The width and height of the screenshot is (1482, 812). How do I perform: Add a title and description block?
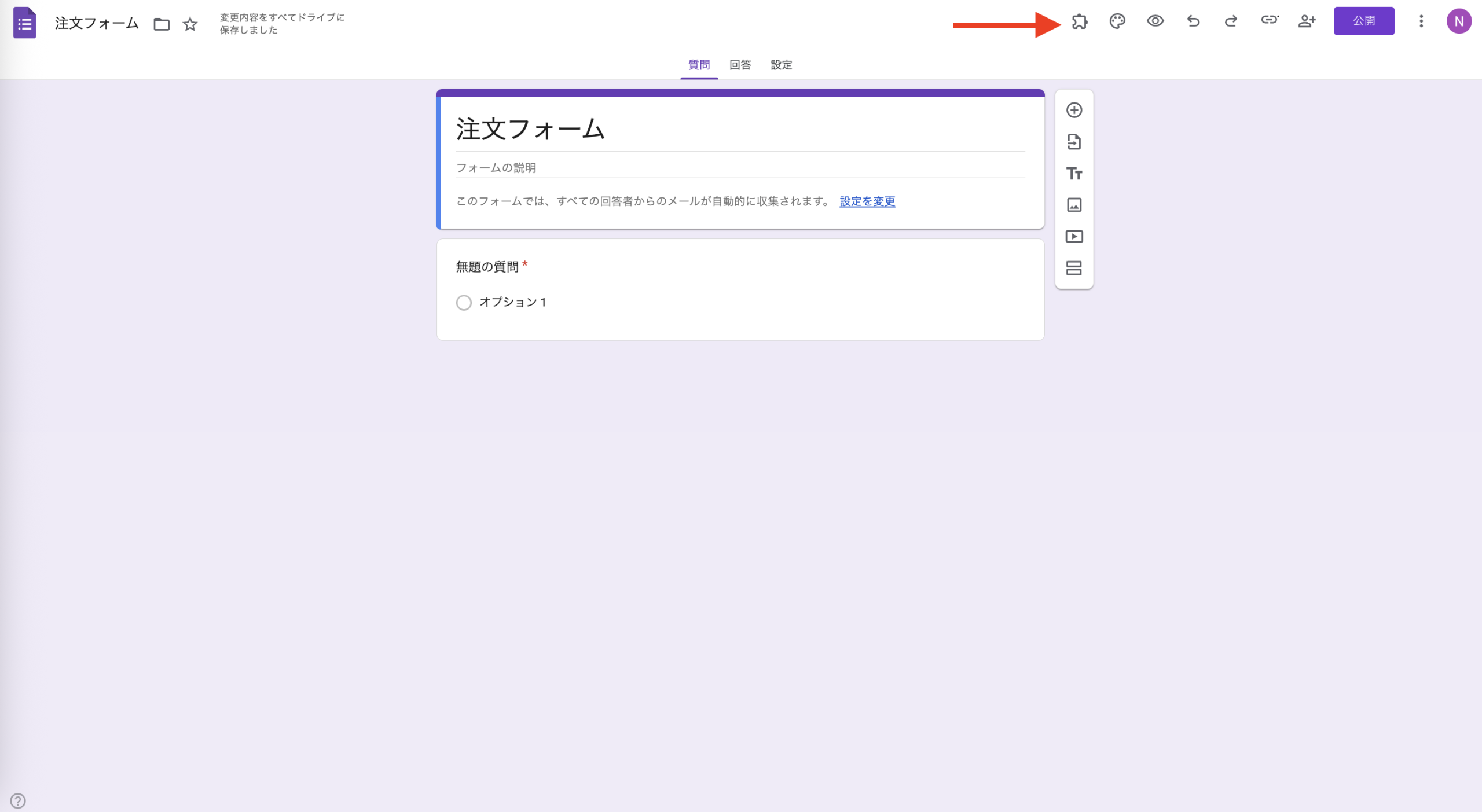pyautogui.click(x=1074, y=174)
